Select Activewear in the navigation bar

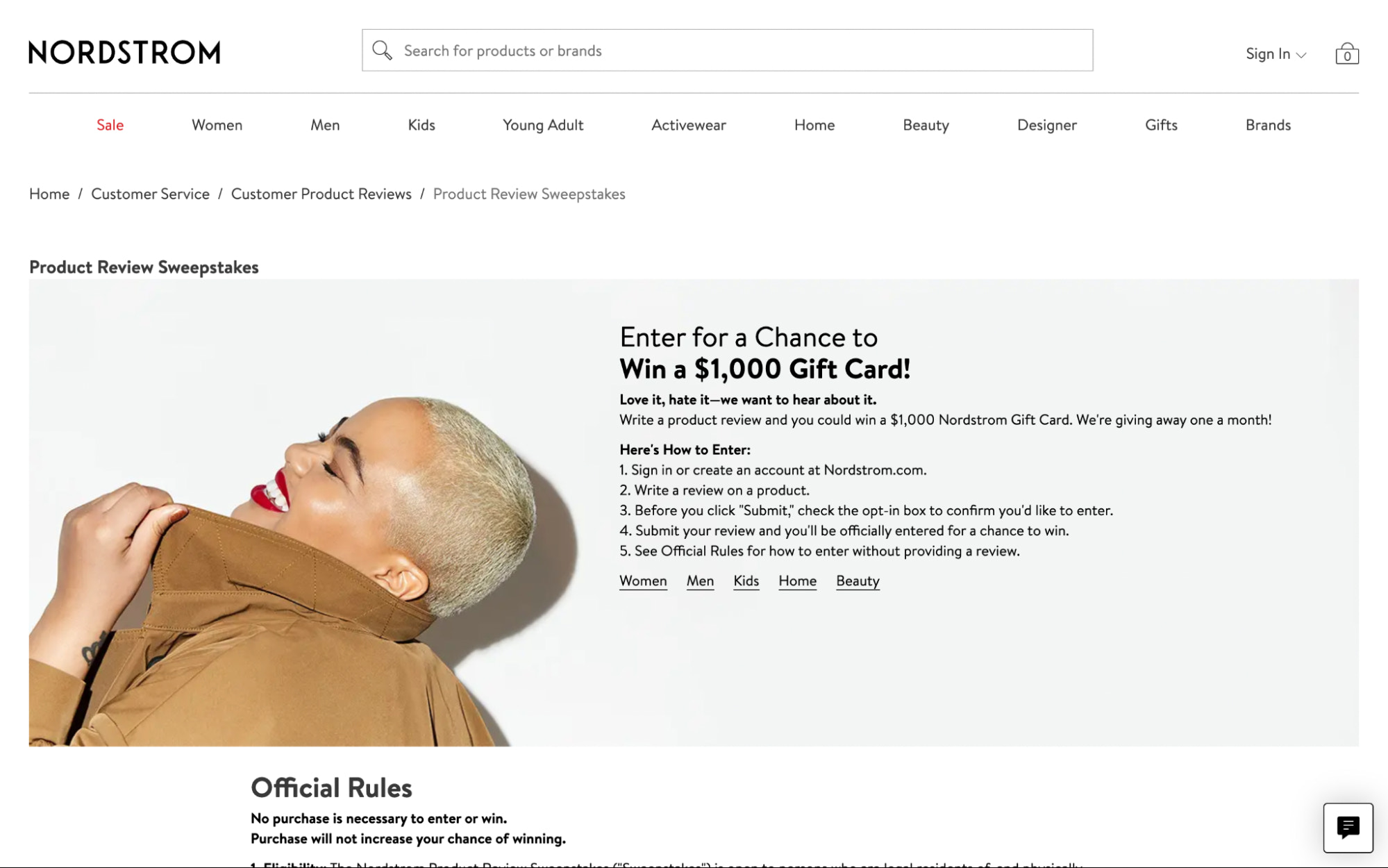688,125
